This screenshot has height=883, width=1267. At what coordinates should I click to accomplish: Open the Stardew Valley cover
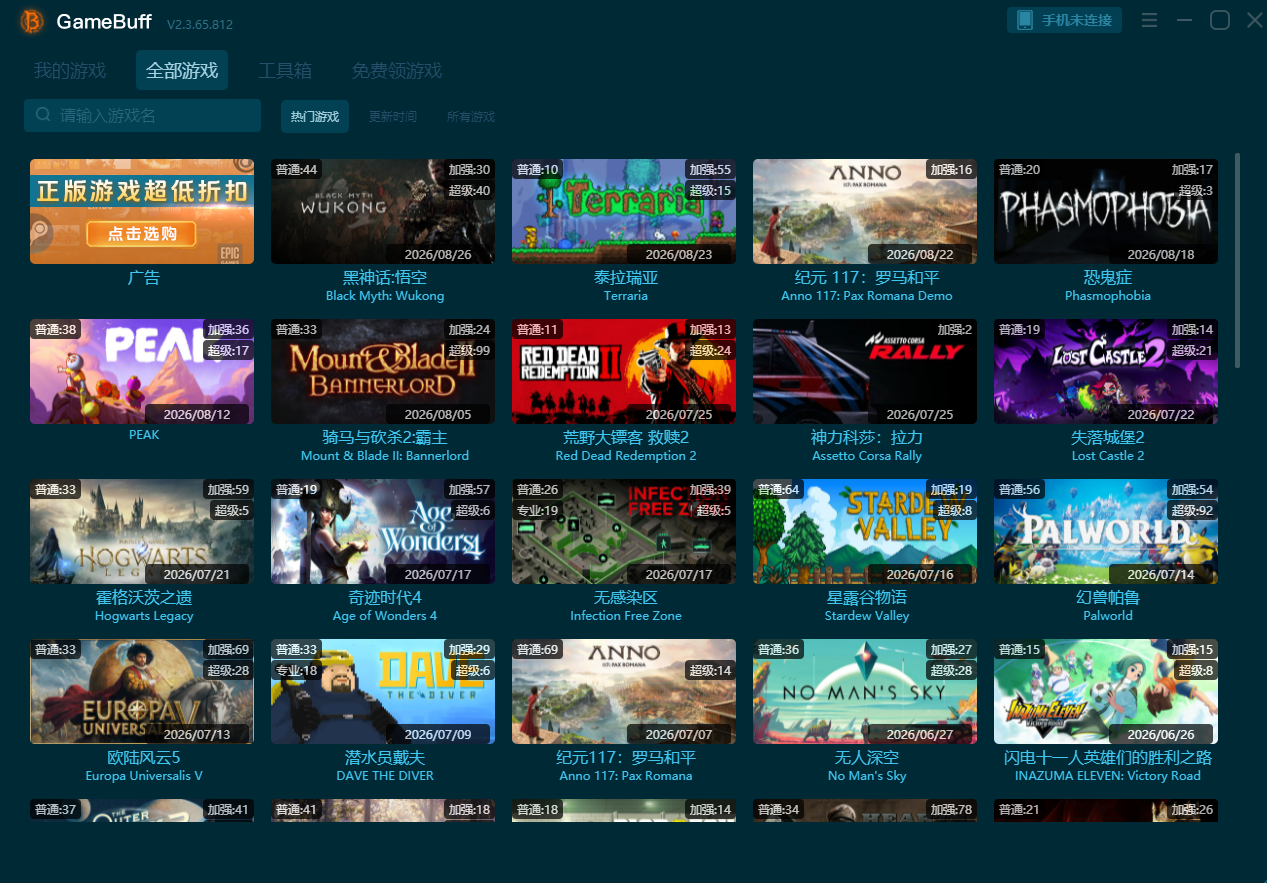[x=865, y=531]
